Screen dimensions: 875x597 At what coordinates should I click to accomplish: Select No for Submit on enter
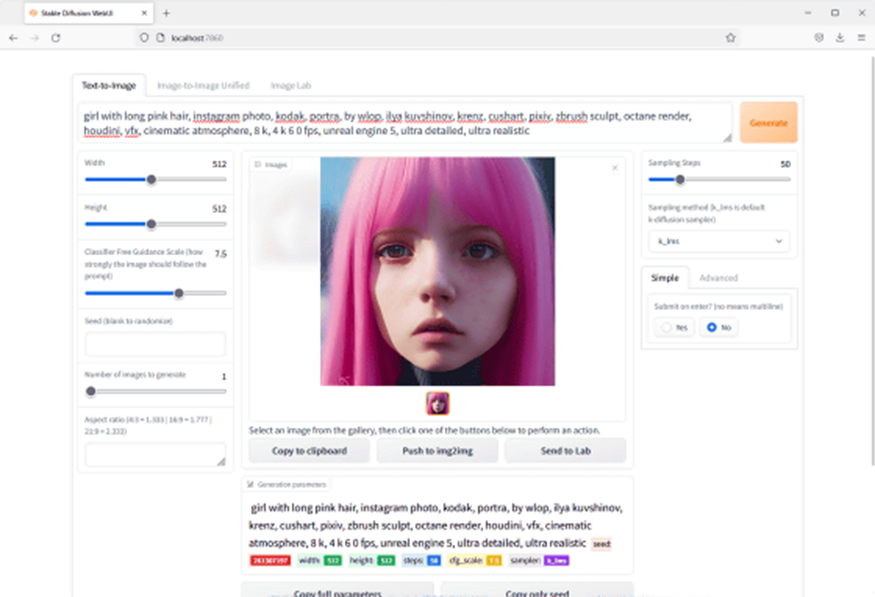pos(719,328)
